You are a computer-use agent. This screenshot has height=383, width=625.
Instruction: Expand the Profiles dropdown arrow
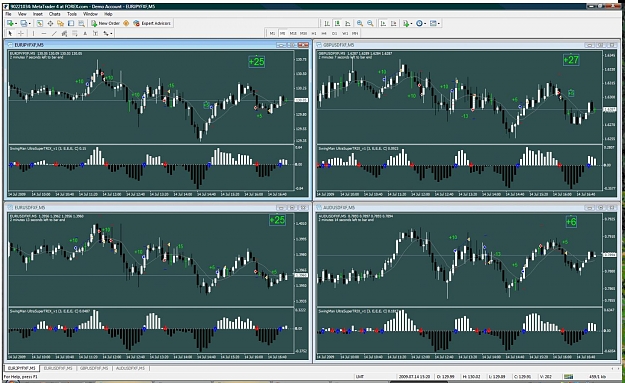pyautogui.click(x=30, y=24)
